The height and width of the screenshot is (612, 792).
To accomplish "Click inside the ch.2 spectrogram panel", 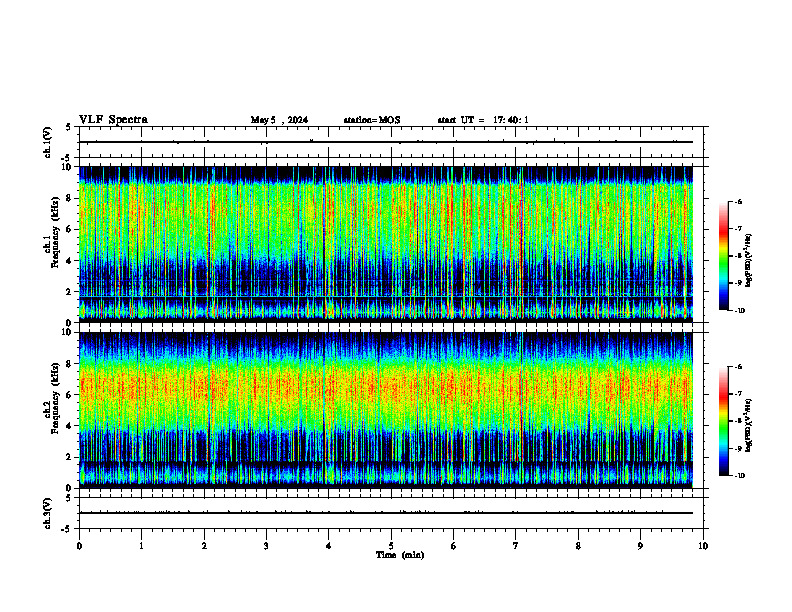I will [386, 410].
